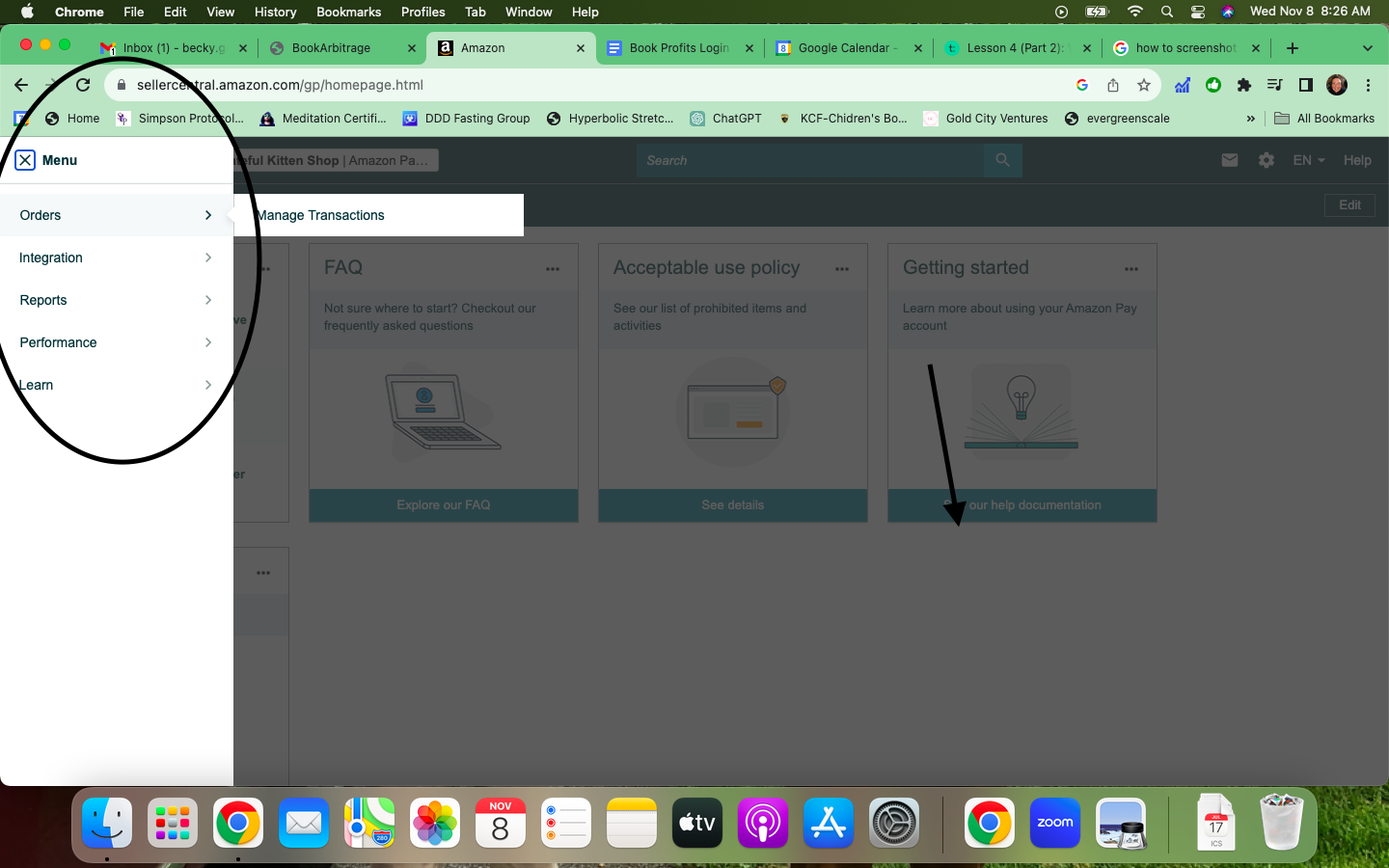The image size is (1389, 868).
Task: Switch to how to screenshot tab
Action: click(x=1185, y=47)
